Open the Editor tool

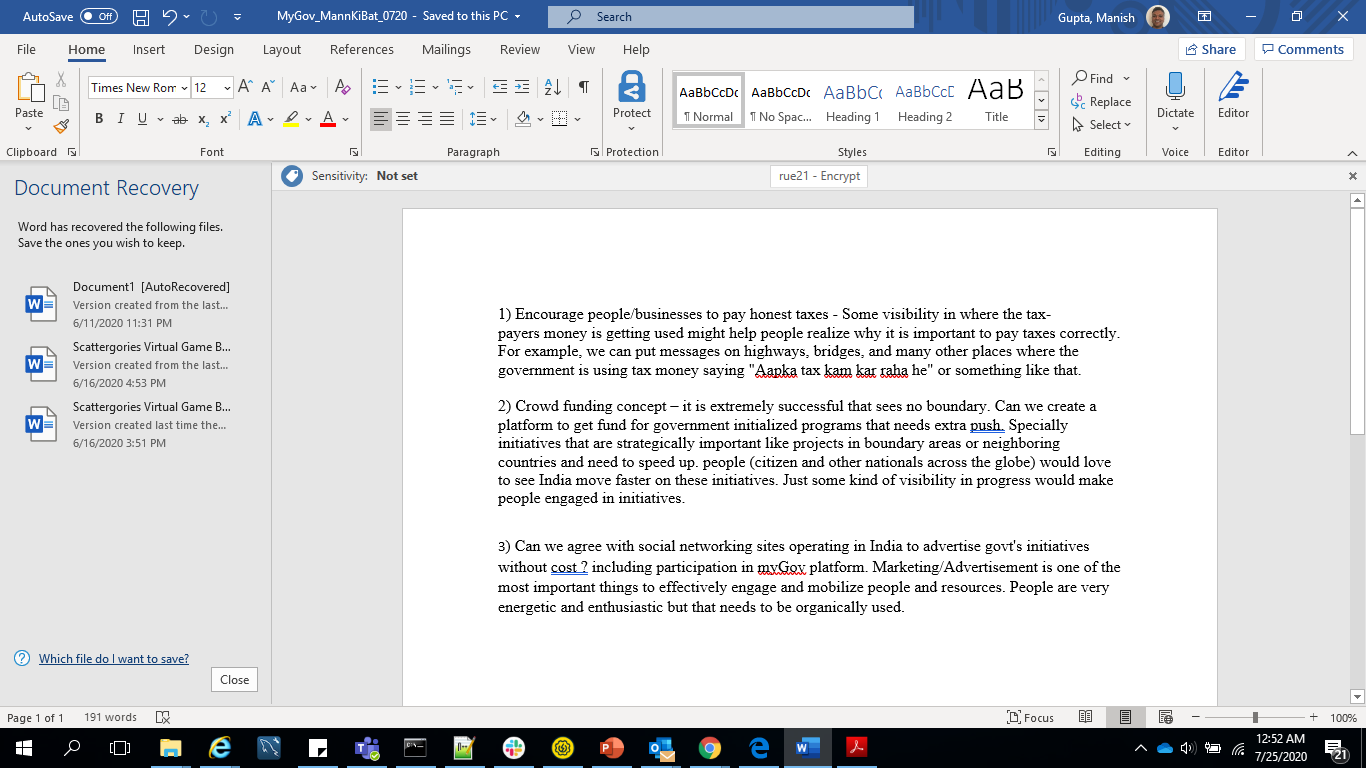click(x=1233, y=96)
